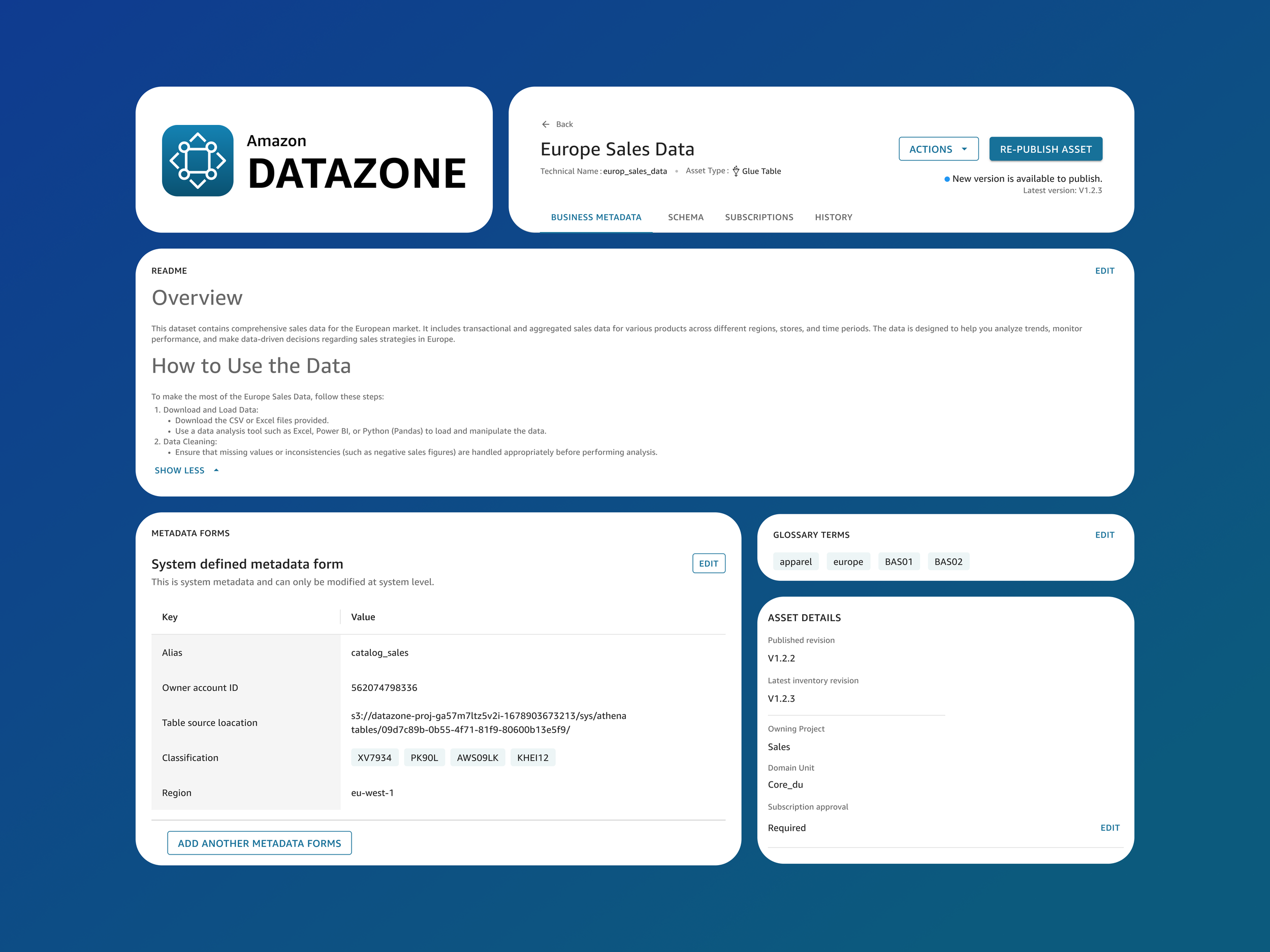The width and height of the screenshot is (1270, 952).
Task: Open the ACTIONS dropdown
Action: tap(938, 149)
